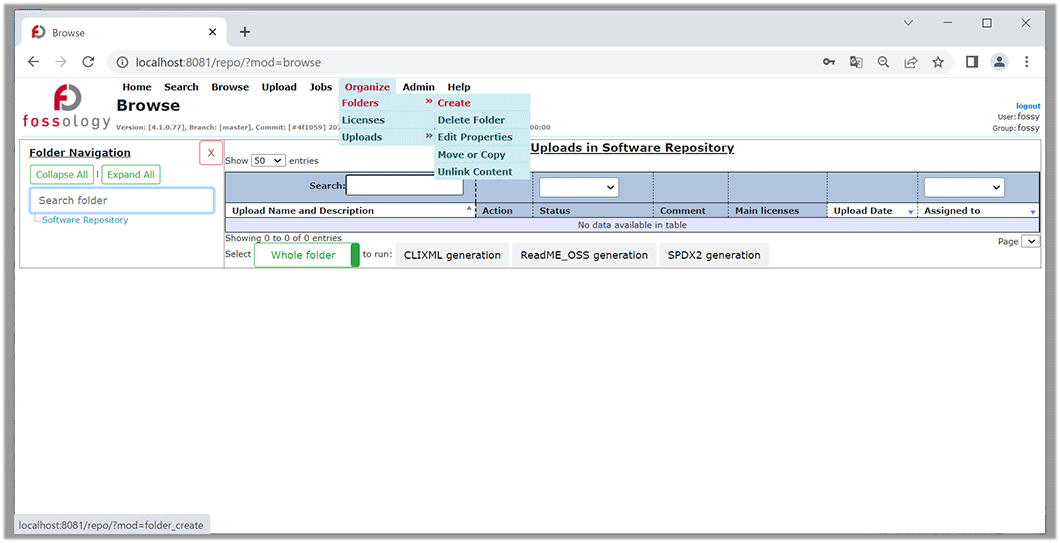This screenshot has width=1060, height=543.
Task: Reload the page with the refresh icon
Action: 88,62
